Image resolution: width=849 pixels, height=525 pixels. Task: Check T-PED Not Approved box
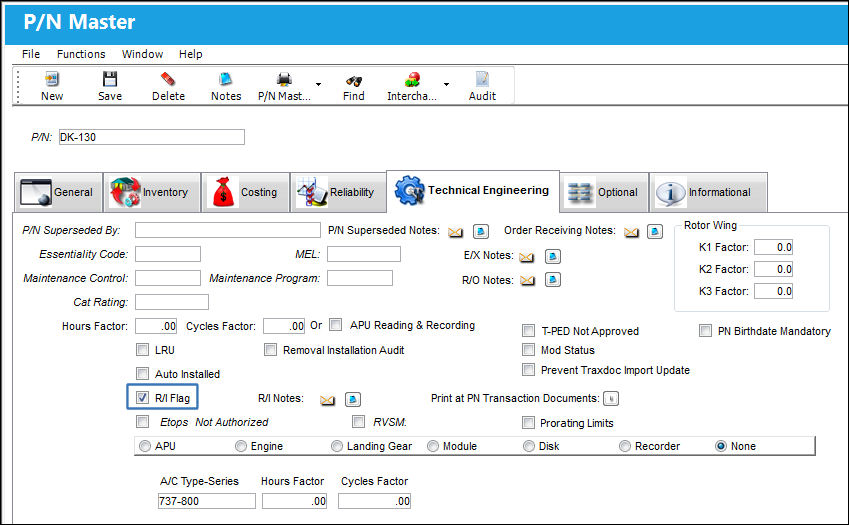(528, 331)
